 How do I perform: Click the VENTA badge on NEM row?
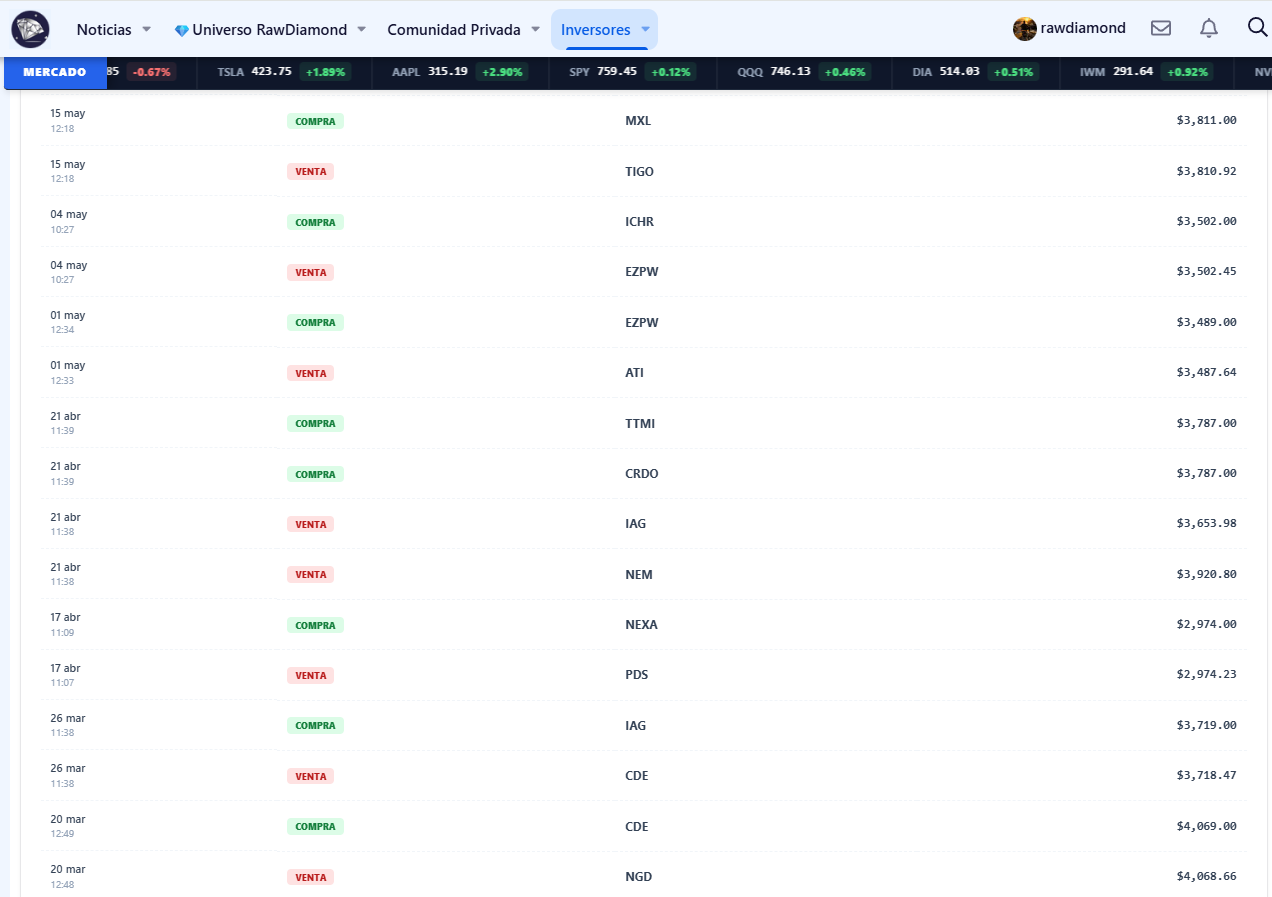tap(310, 575)
